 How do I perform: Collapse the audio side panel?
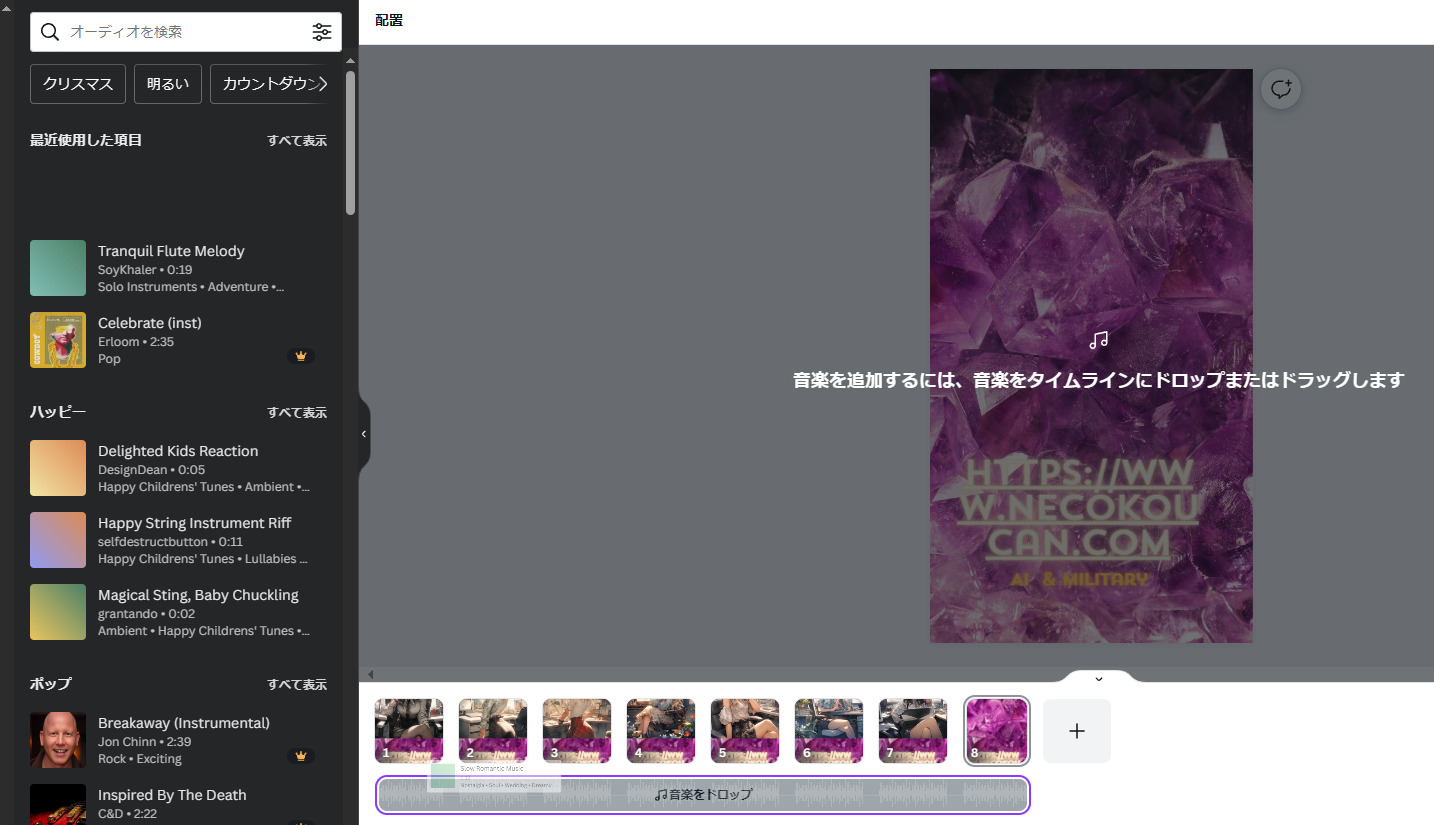[364, 434]
